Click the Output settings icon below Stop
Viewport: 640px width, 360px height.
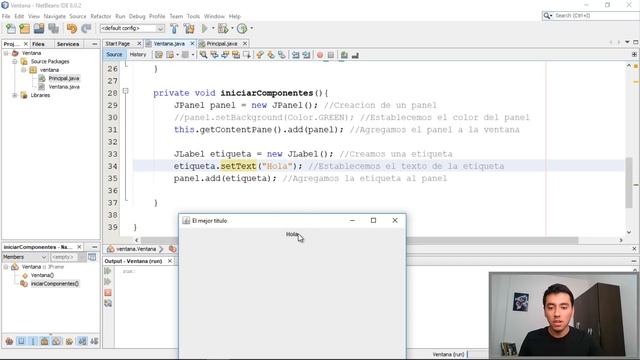point(108,303)
